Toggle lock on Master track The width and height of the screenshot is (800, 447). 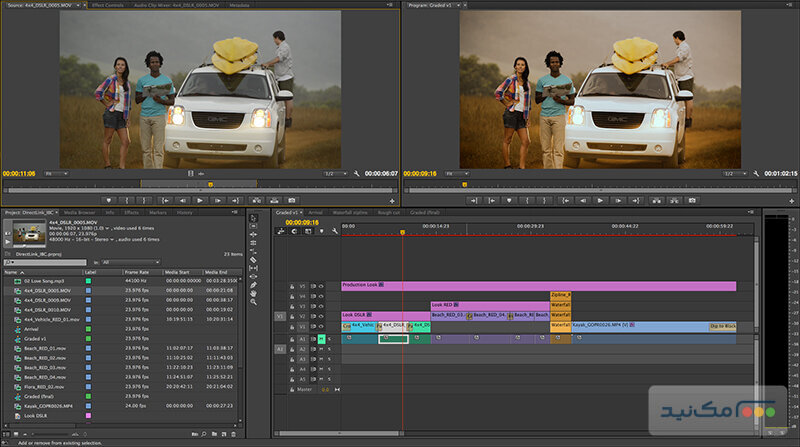(292, 389)
